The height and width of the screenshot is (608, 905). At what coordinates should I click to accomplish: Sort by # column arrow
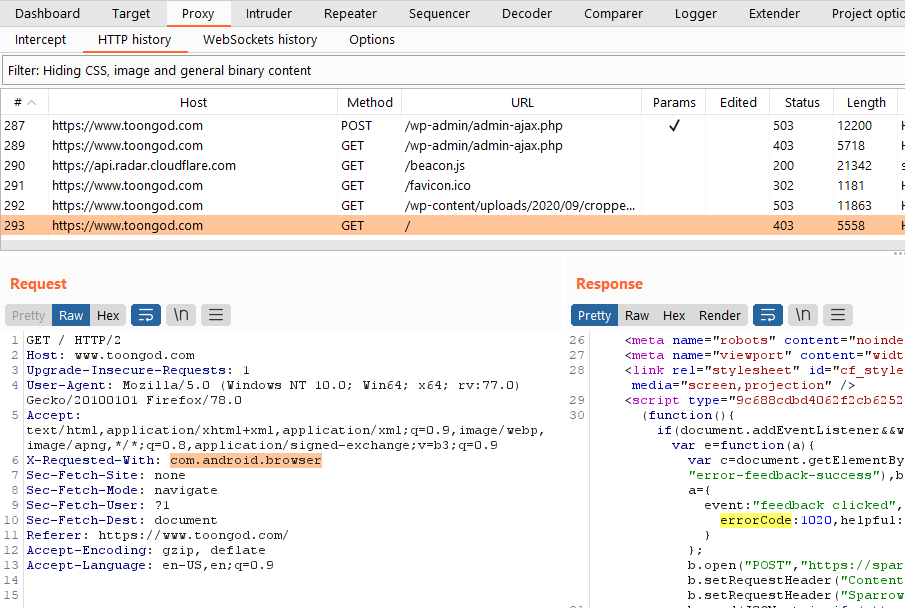click(x=32, y=103)
